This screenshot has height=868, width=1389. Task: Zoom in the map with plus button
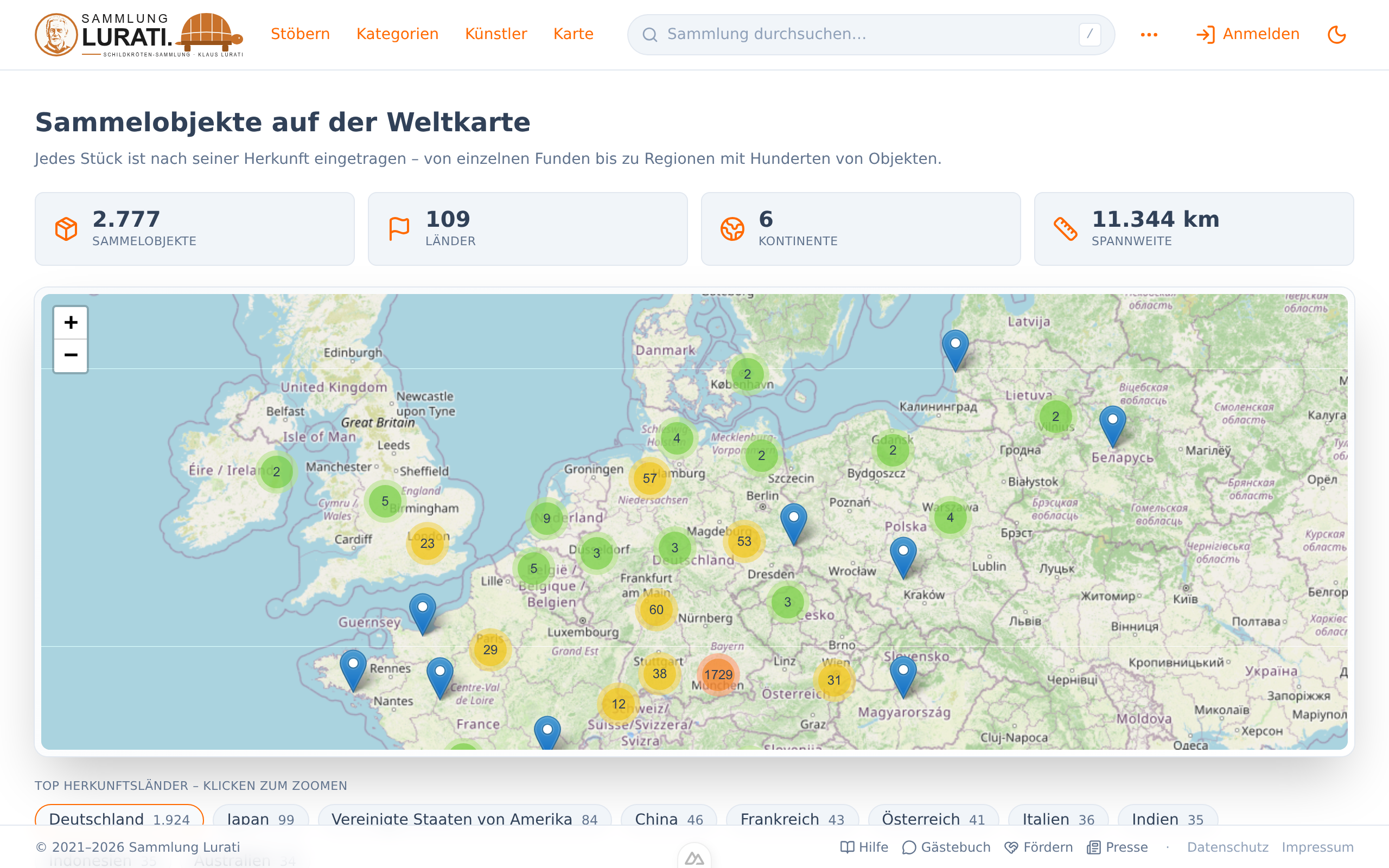[x=71, y=323]
